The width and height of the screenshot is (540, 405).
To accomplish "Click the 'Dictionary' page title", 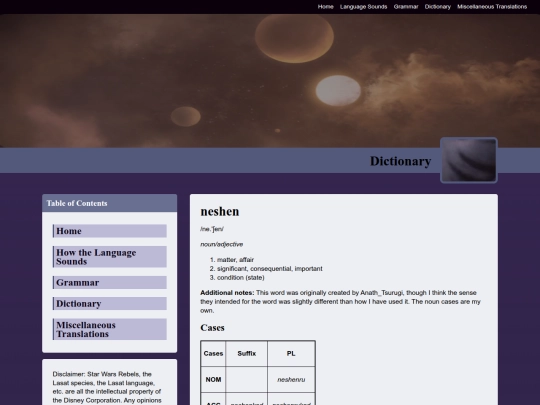I will pos(400,161).
